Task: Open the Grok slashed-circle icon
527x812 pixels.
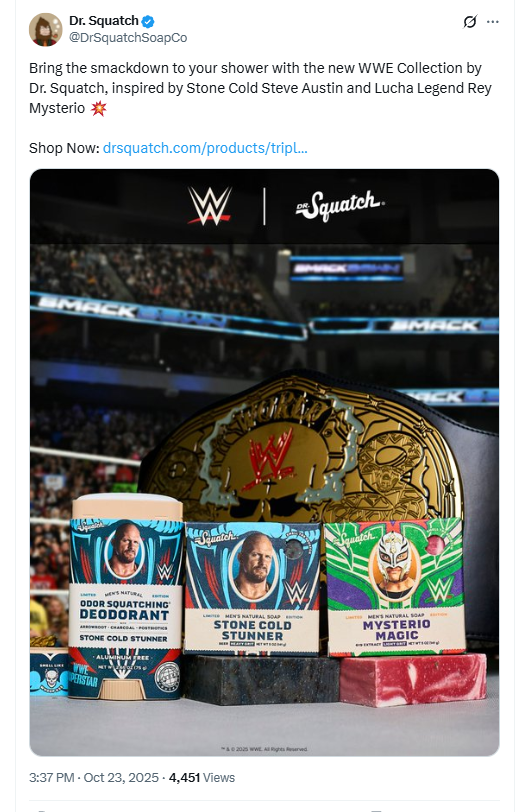Action: [470, 22]
